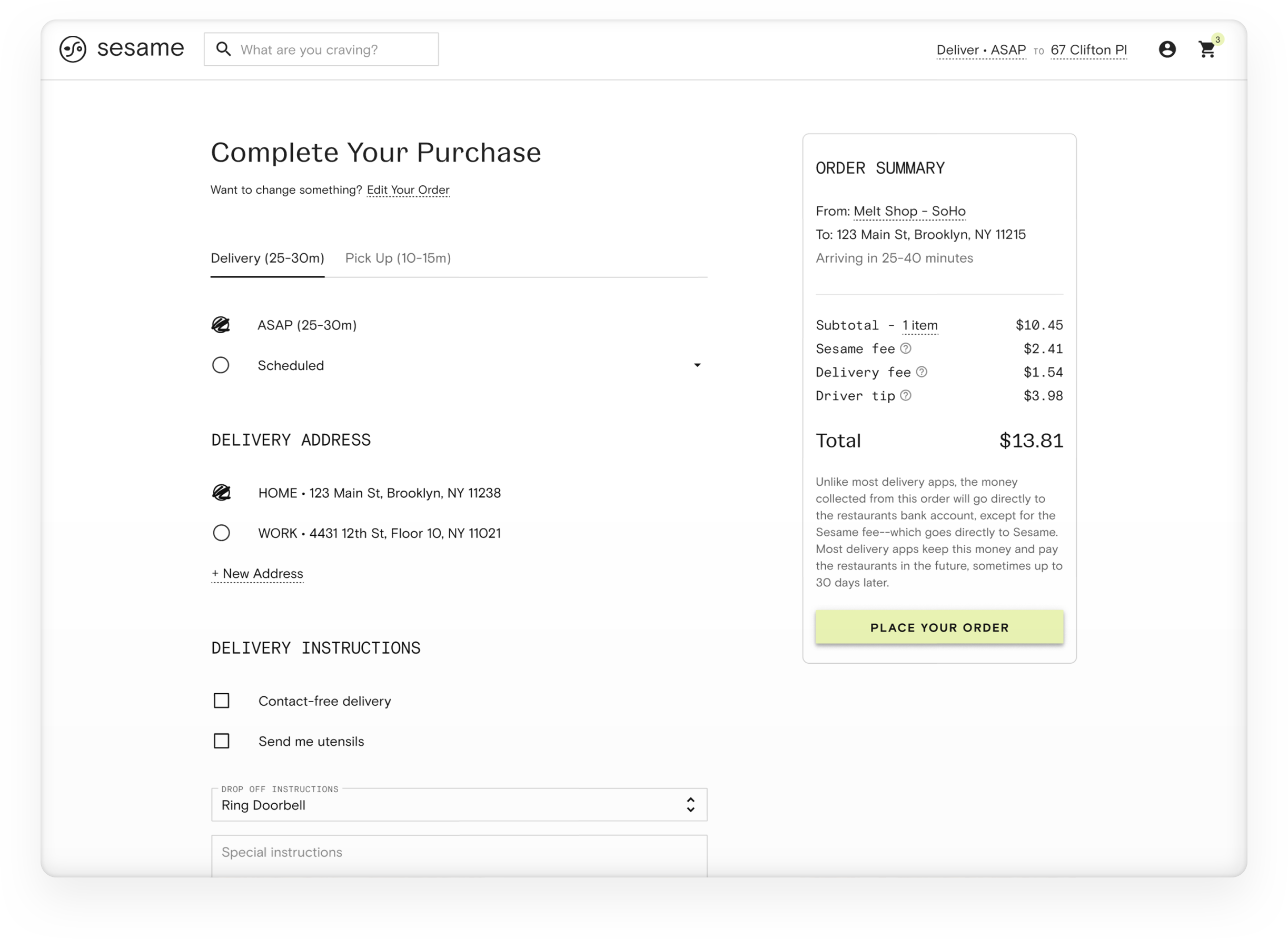Screen dimensions: 1288x939
Task: Click the + New Address link
Action: 257,574
